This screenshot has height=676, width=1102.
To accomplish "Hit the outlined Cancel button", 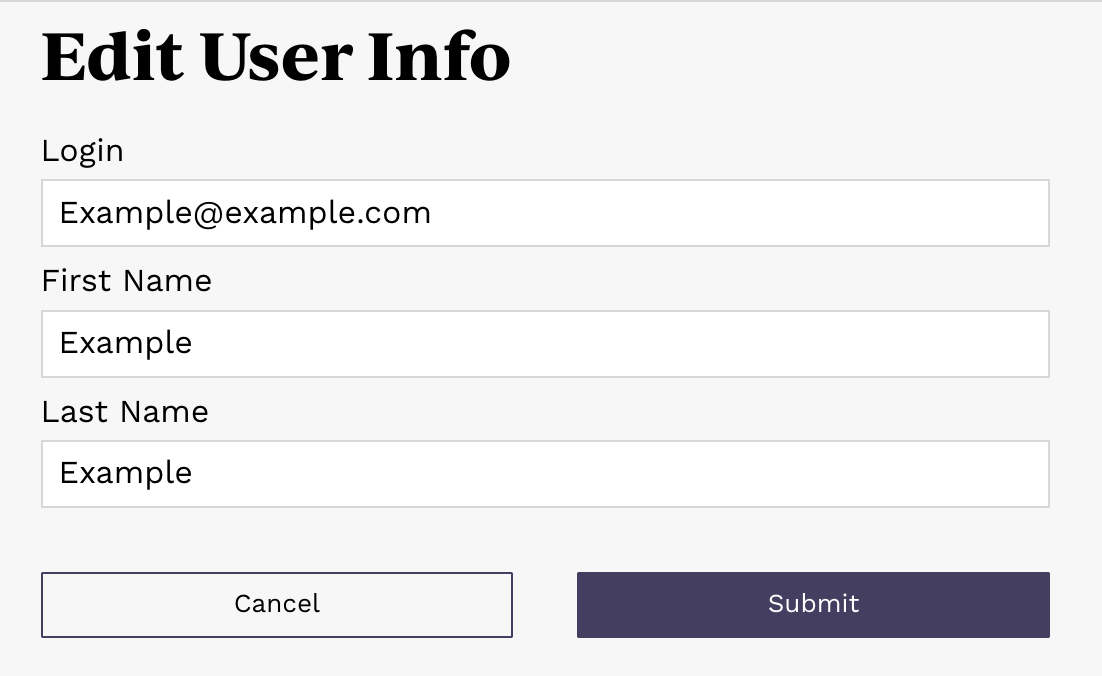I will pos(277,604).
